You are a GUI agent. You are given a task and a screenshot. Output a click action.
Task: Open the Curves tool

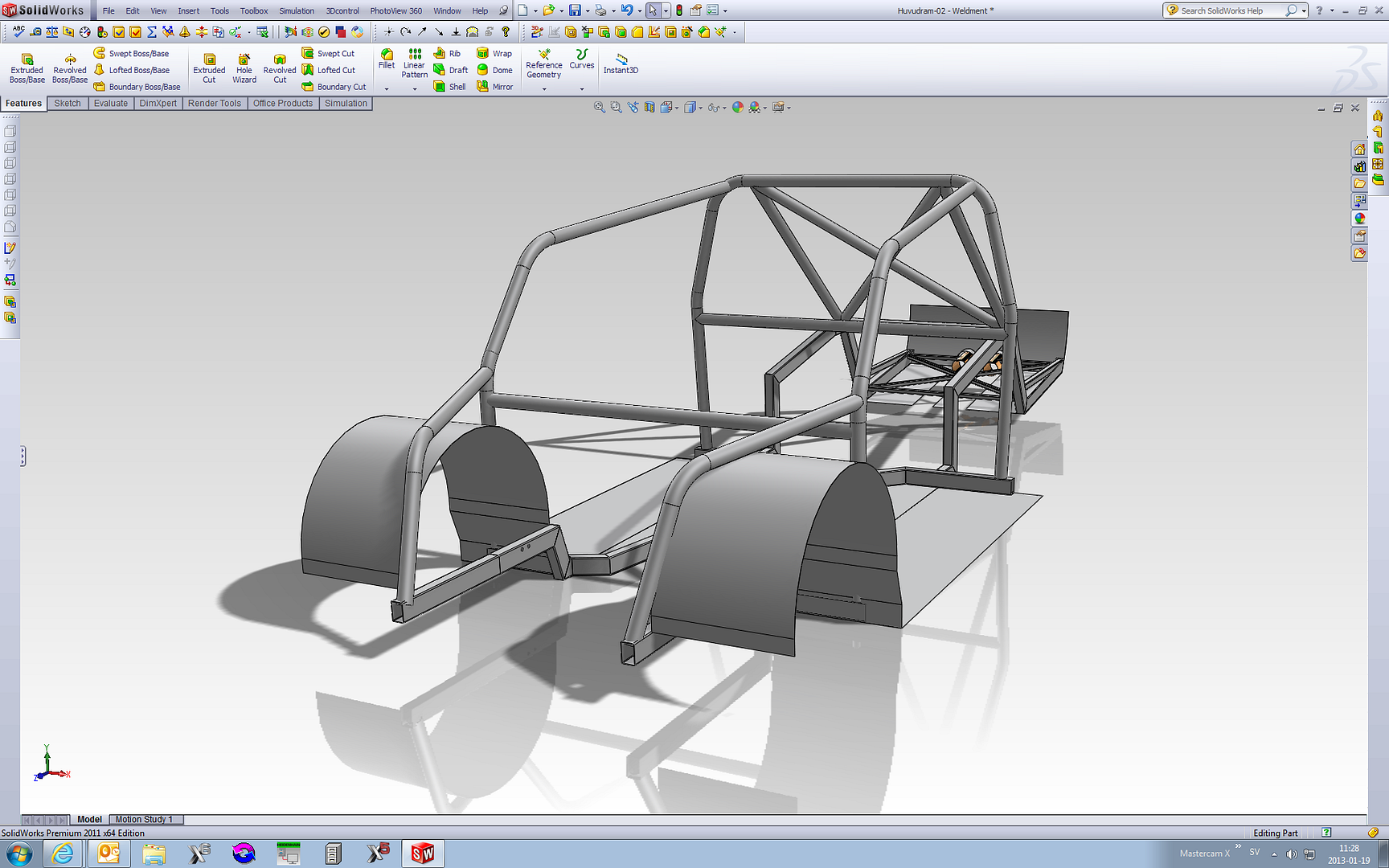[x=582, y=59]
